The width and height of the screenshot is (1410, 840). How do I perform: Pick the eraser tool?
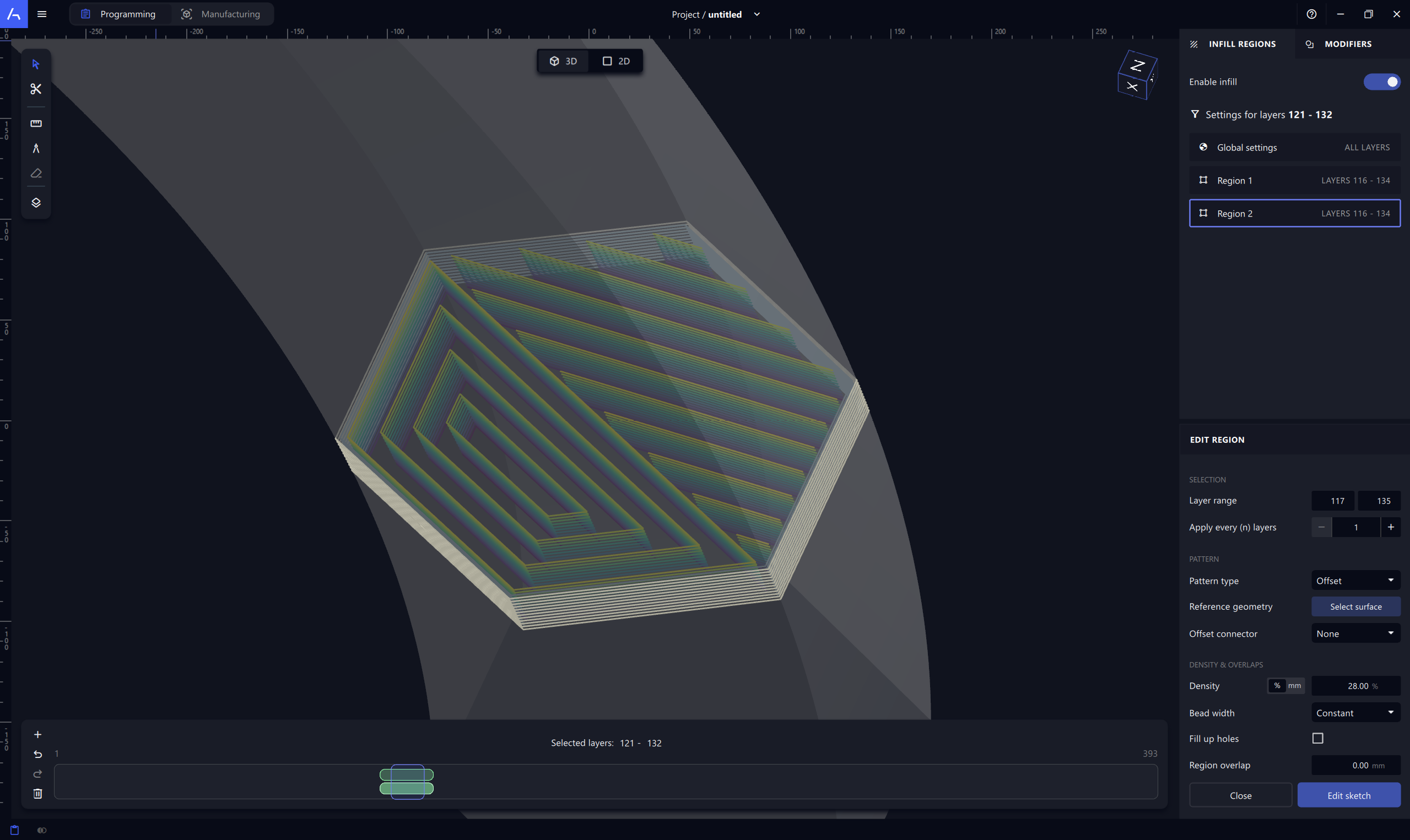point(36,173)
